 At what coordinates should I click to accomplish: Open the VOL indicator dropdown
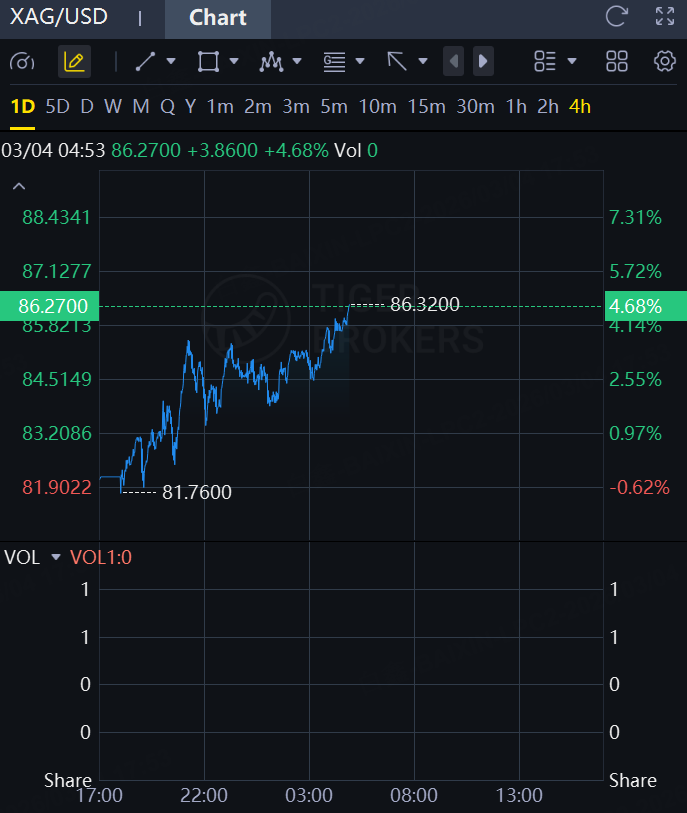tap(56, 557)
